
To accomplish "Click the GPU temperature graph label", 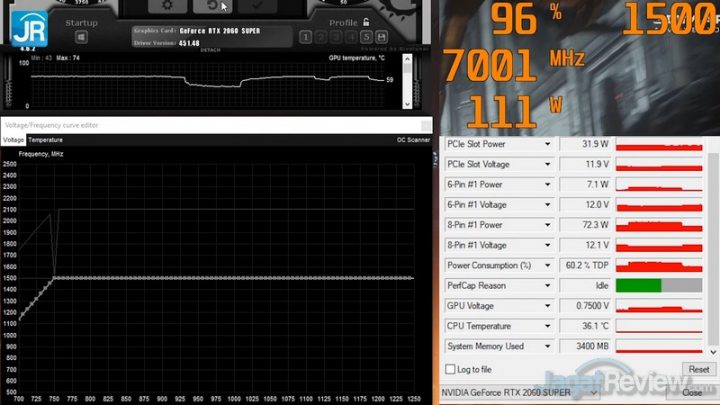I will [357, 58].
